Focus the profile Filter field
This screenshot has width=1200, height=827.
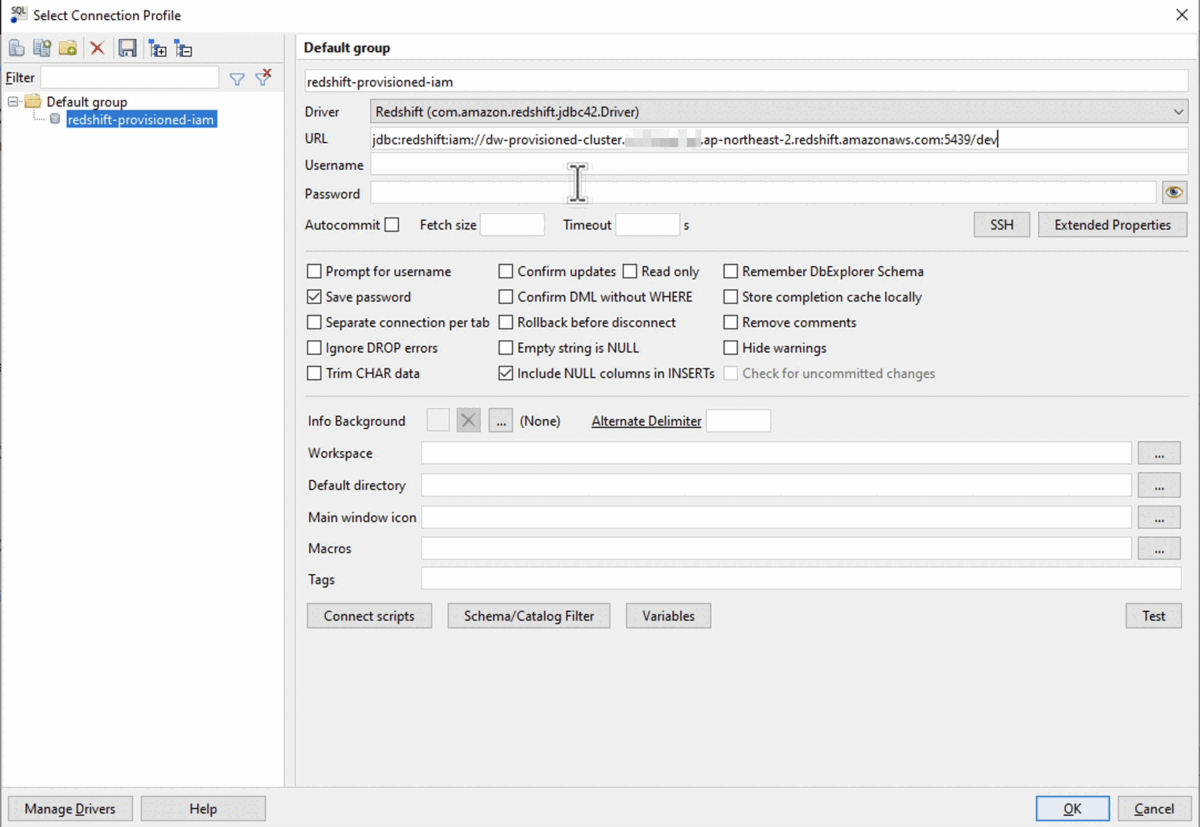(129, 77)
